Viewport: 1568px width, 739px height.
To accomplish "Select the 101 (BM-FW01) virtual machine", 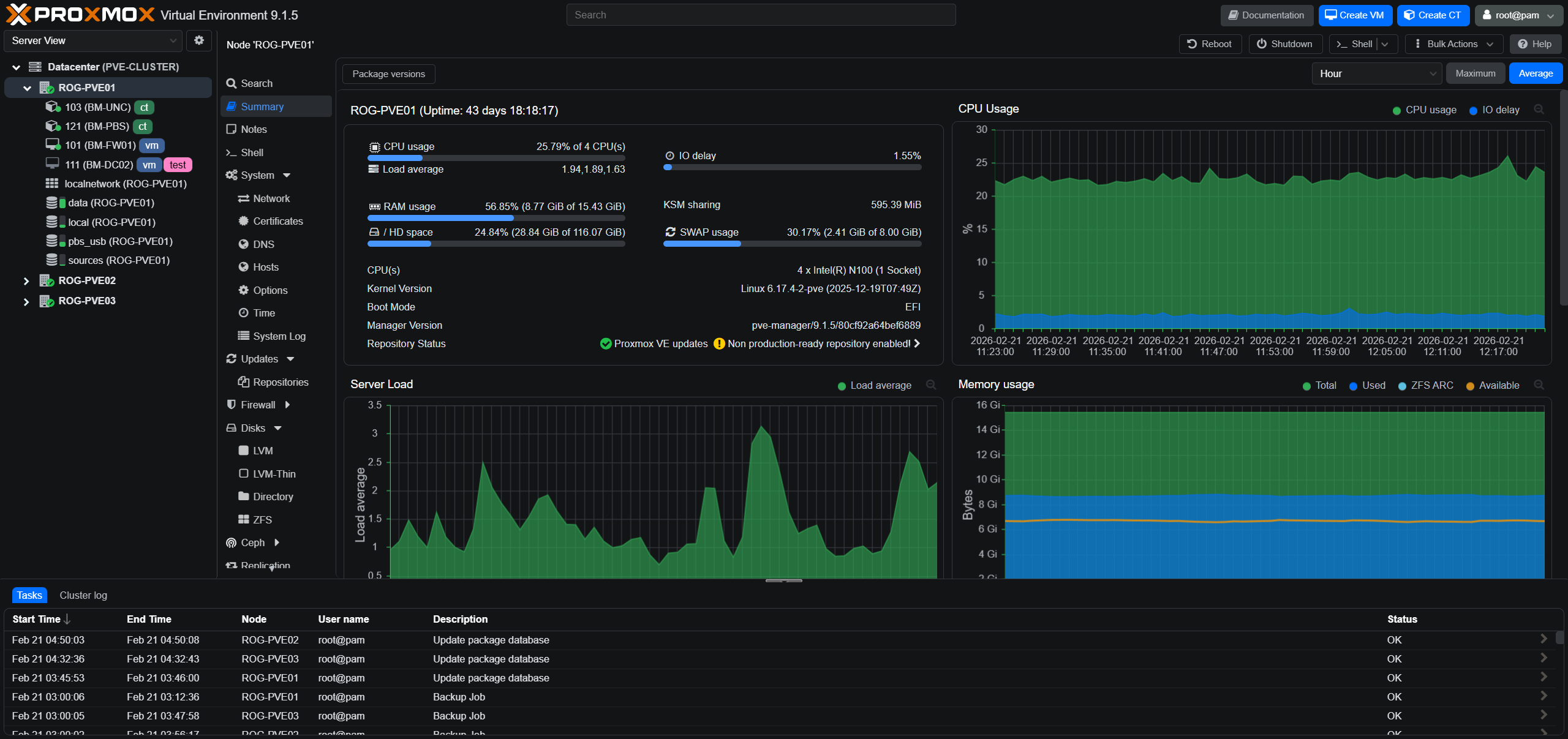I will (100, 145).
